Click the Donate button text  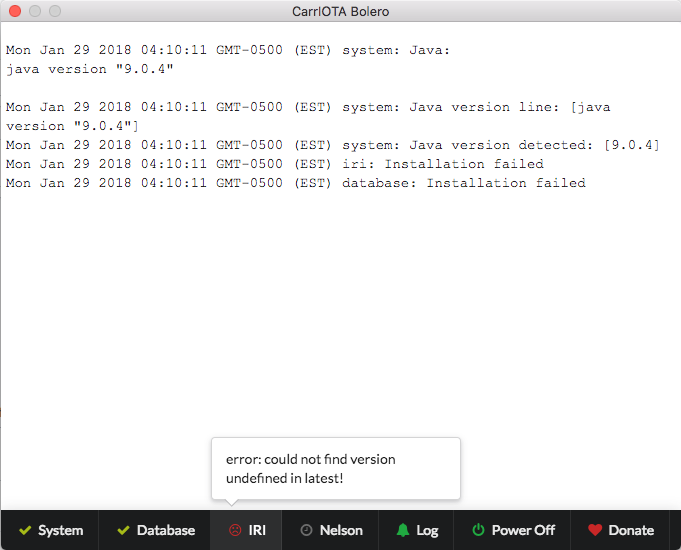coord(631,530)
